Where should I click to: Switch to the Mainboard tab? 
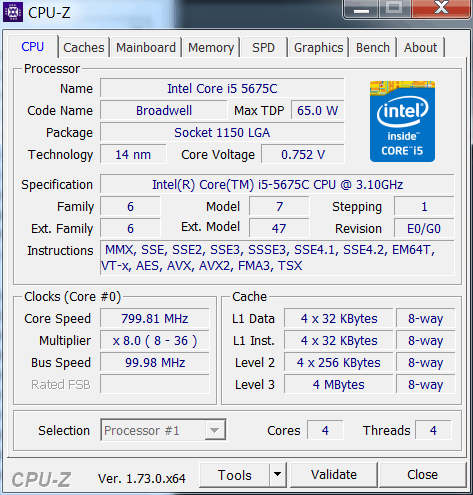pos(146,47)
